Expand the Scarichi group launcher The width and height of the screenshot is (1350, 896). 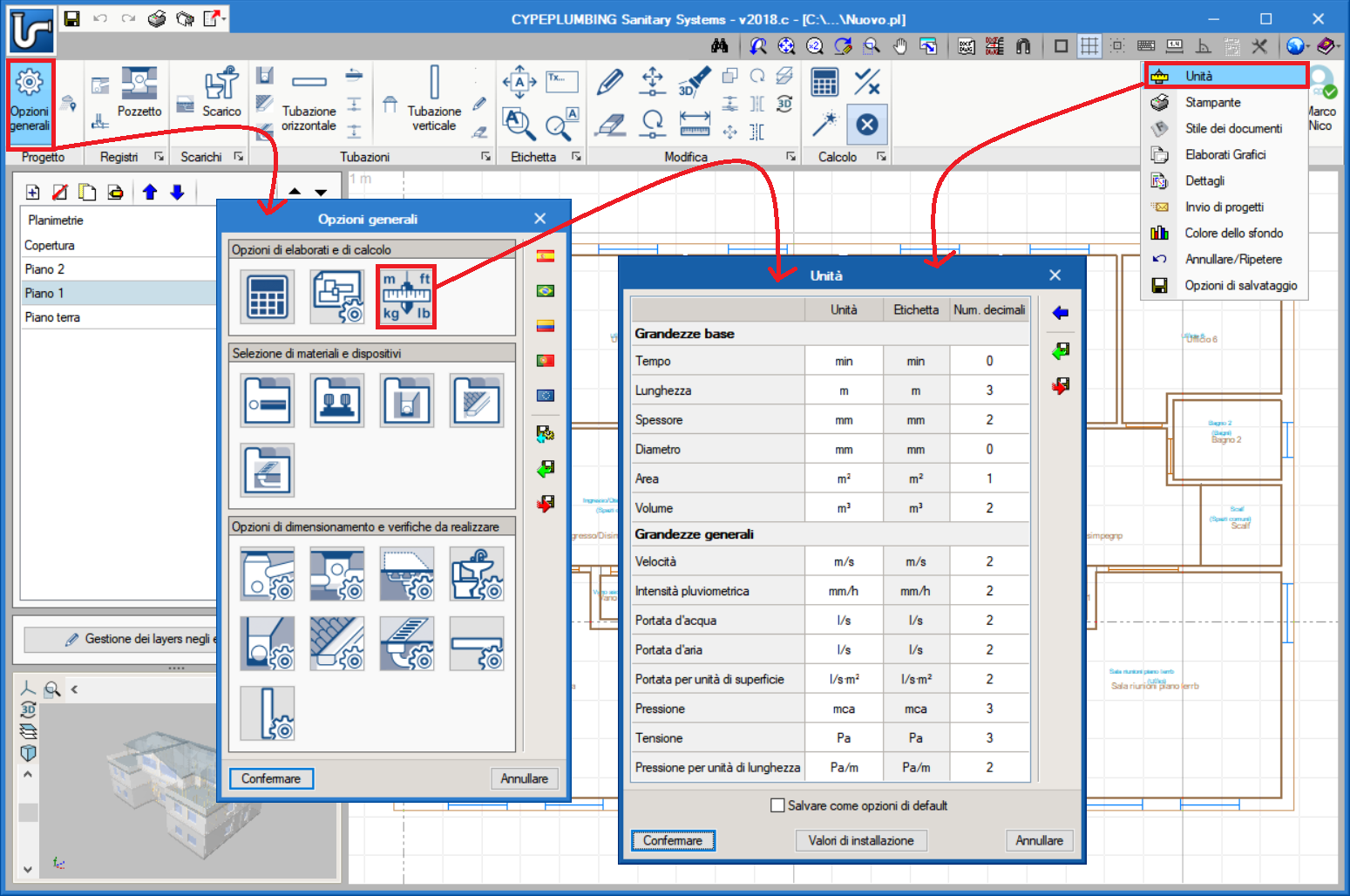[x=238, y=157]
